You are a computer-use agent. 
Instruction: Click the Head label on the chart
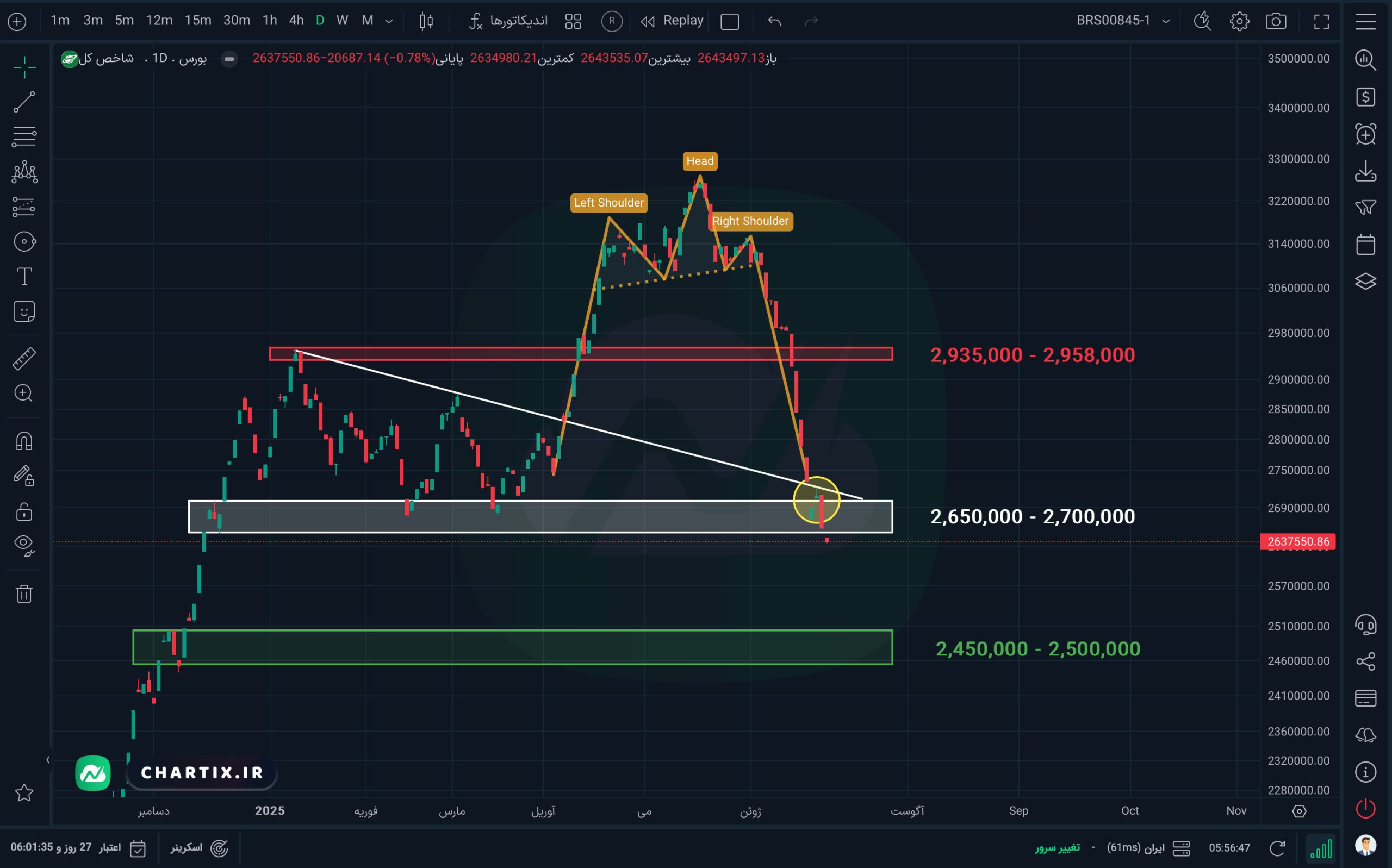(699, 161)
